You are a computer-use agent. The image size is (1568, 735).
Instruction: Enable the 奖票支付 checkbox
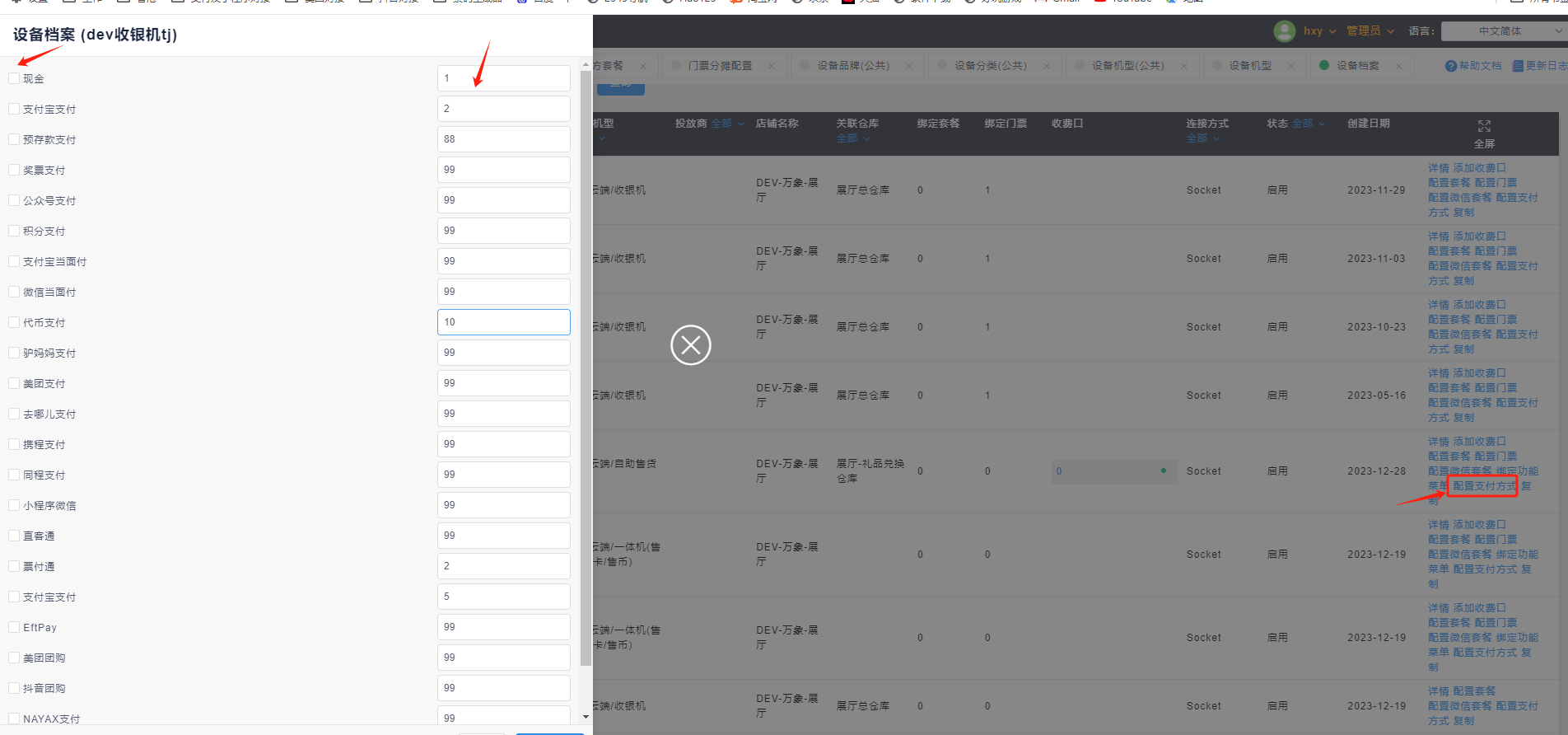(14, 170)
